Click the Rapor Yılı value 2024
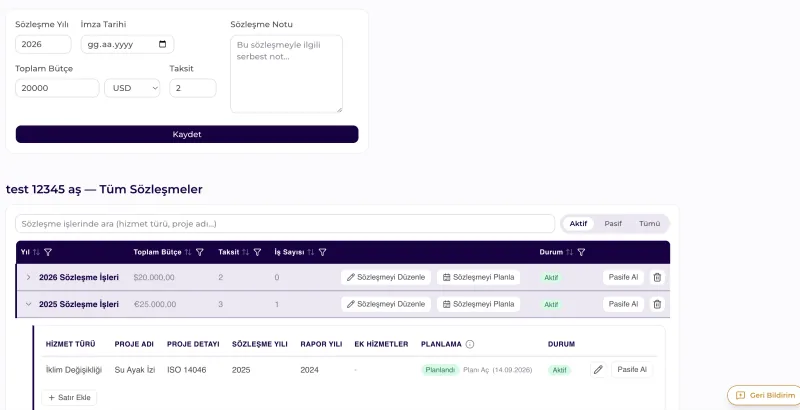Image resolution: width=800 pixels, height=410 pixels. click(310, 370)
